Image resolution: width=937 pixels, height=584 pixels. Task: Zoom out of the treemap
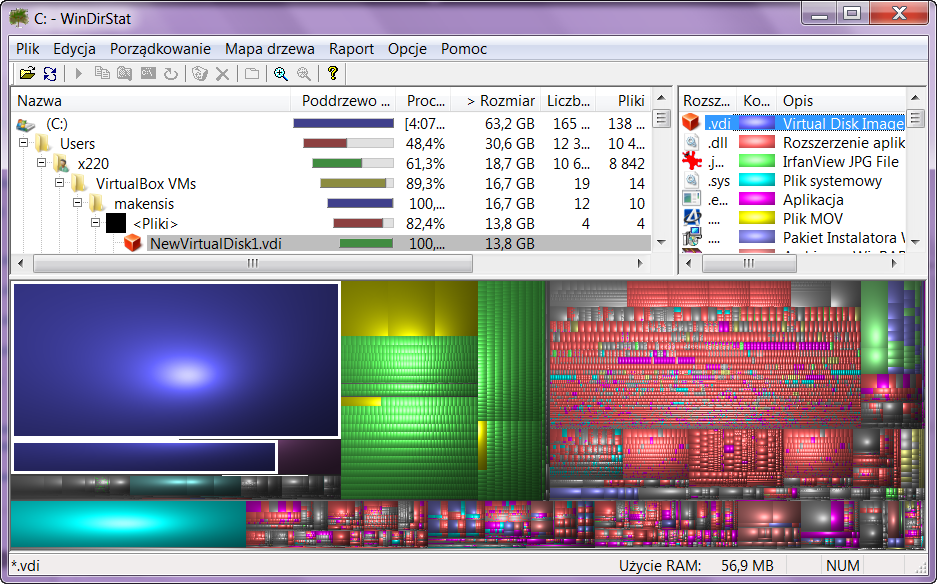click(x=304, y=74)
